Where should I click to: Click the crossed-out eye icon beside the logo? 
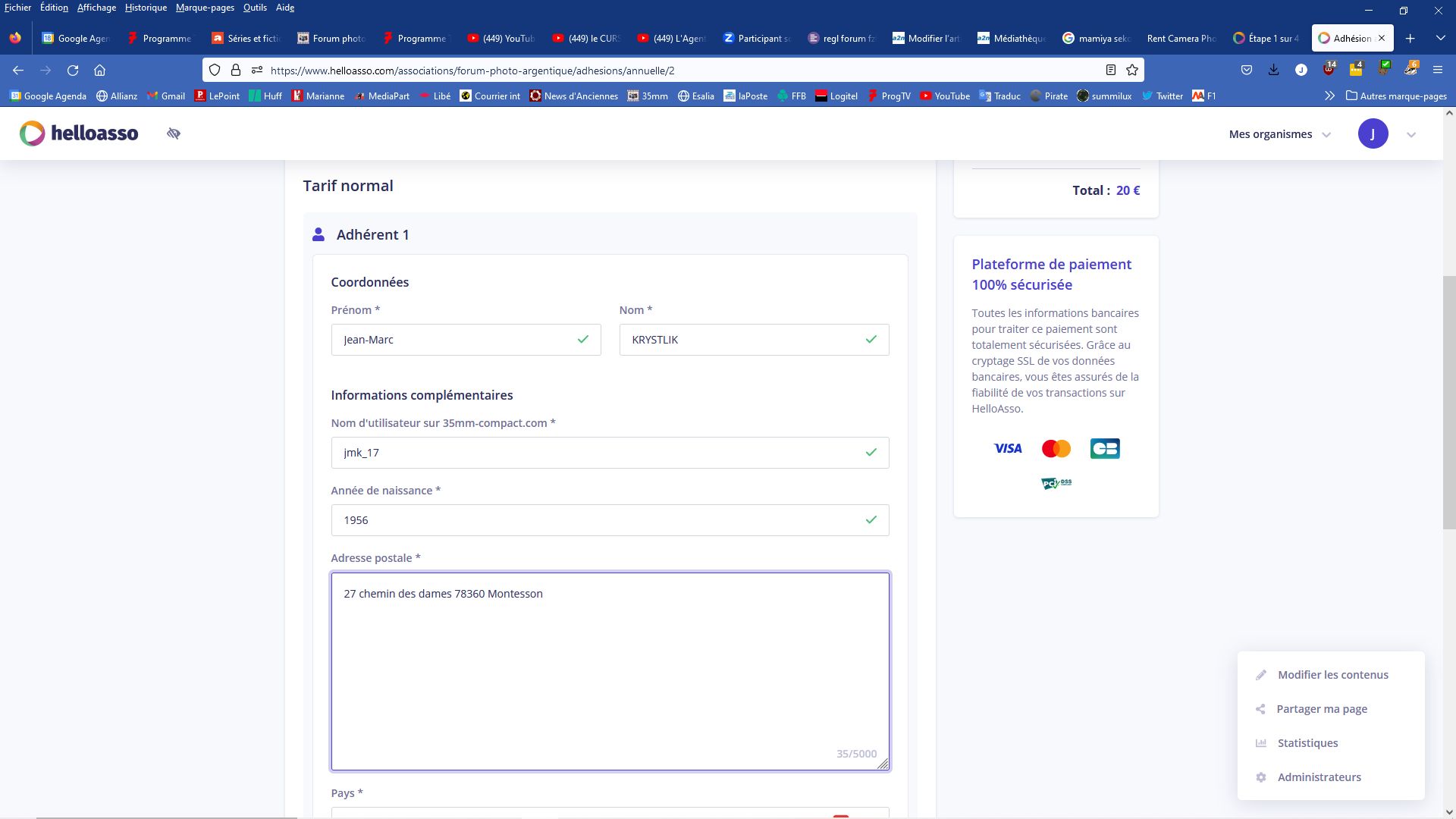point(174,133)
